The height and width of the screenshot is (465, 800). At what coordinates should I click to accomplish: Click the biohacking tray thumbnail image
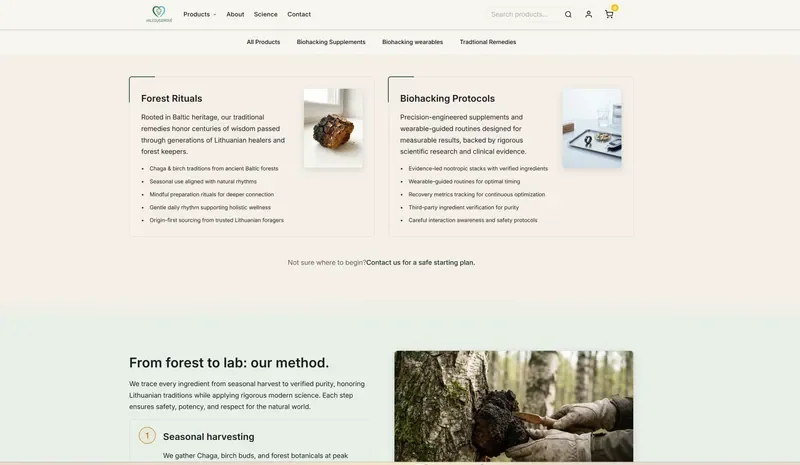592,128
